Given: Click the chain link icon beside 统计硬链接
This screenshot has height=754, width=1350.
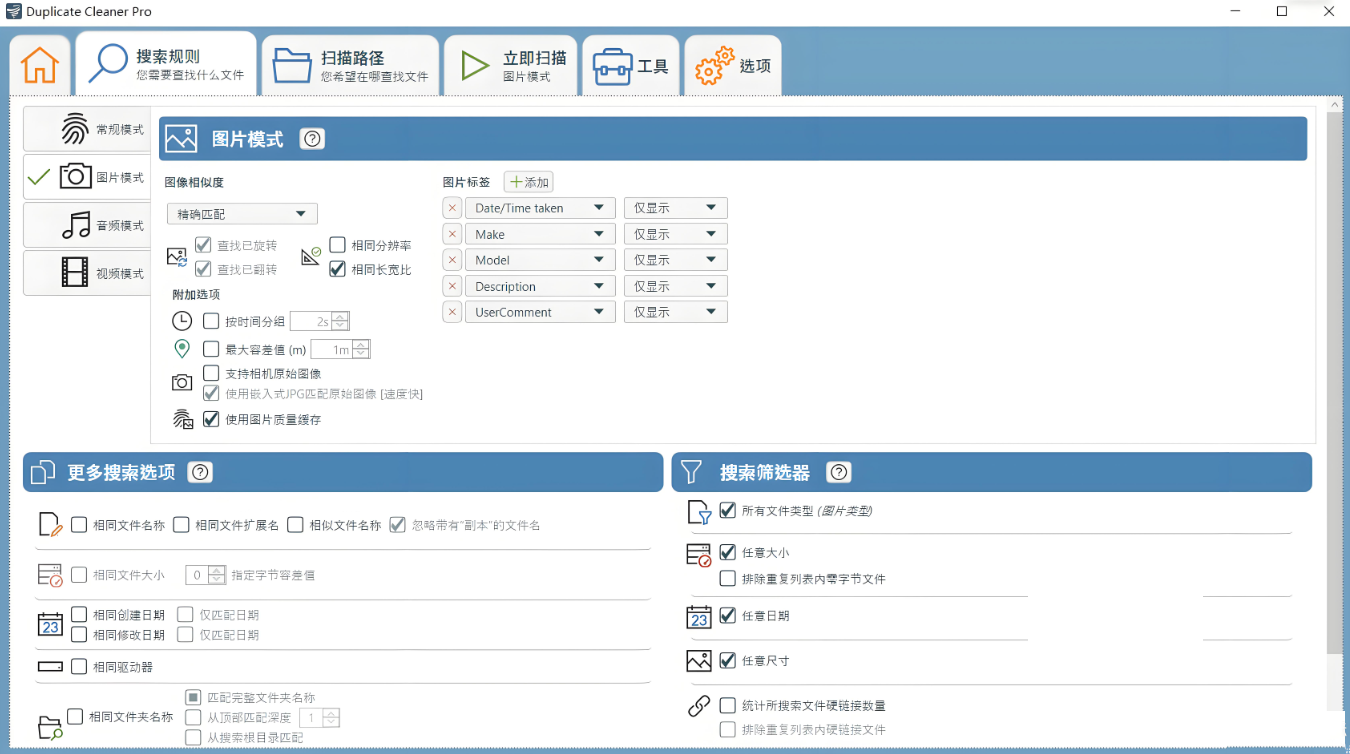Looking at the screenshot, I should coord(699,706).
